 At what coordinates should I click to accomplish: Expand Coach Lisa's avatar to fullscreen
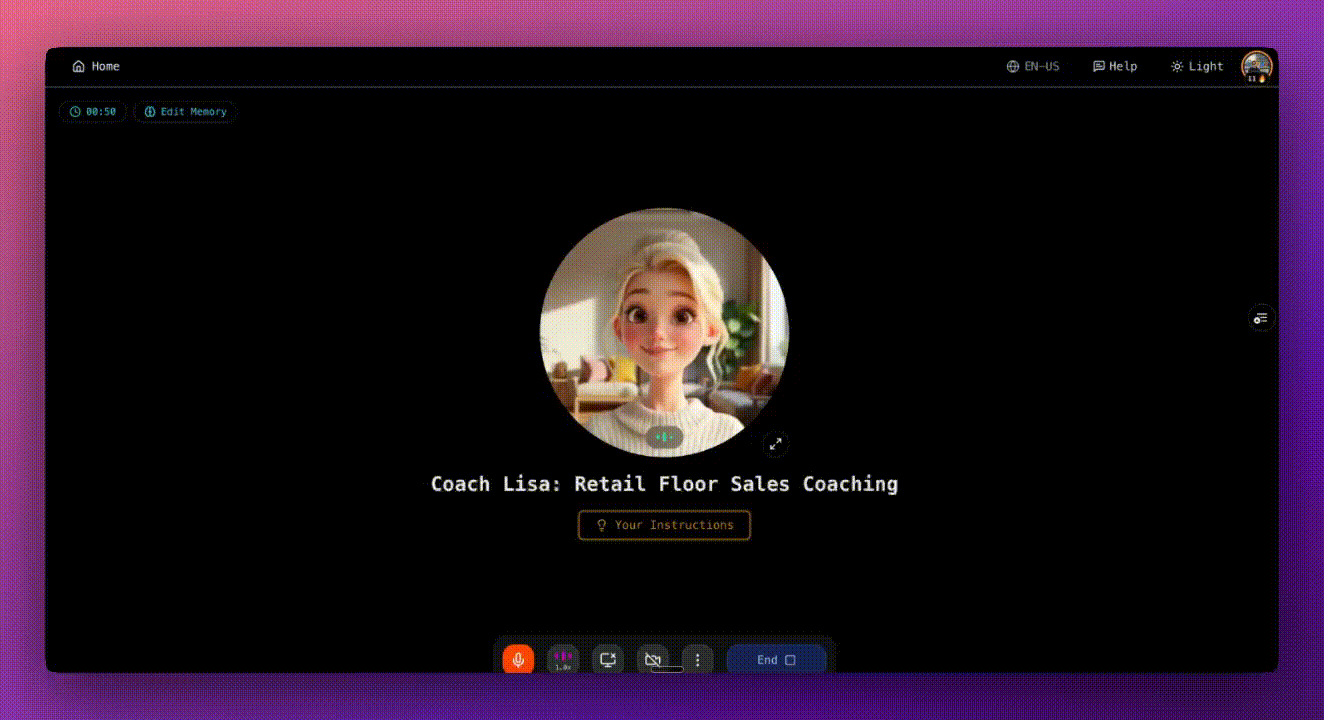click(775, 443)
